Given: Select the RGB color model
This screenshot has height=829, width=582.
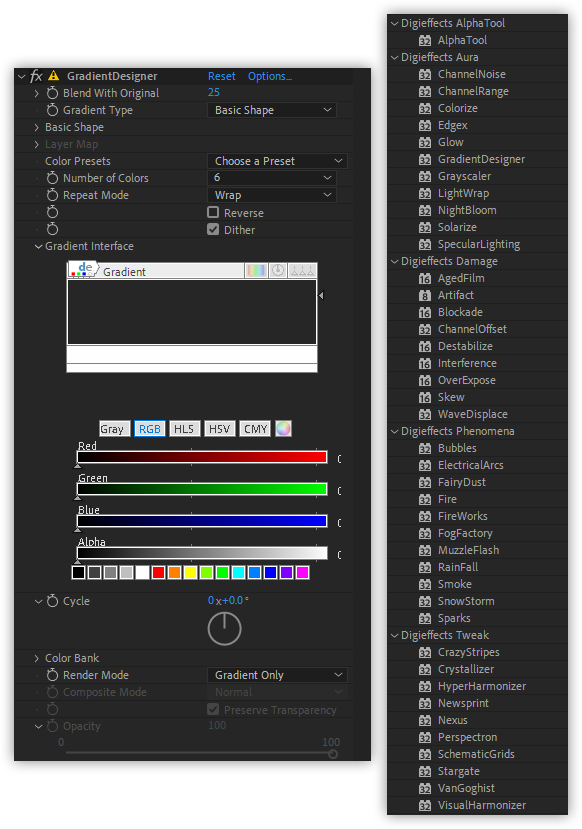Looking at the screenshot, I should (x=150, y=429).
